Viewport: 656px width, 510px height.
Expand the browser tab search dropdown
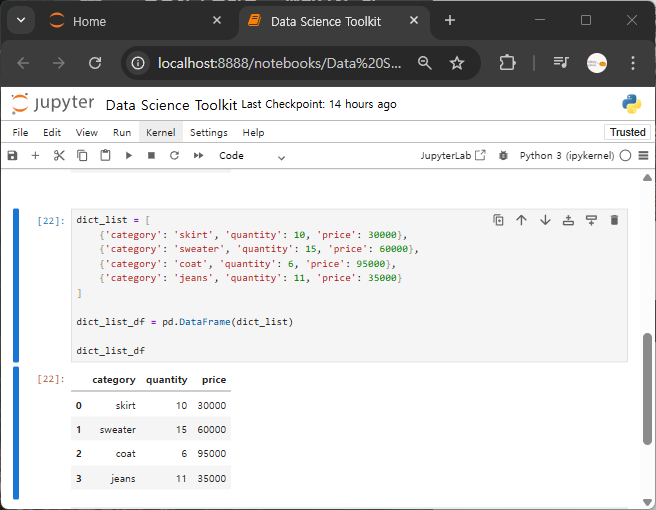(21, 20)
